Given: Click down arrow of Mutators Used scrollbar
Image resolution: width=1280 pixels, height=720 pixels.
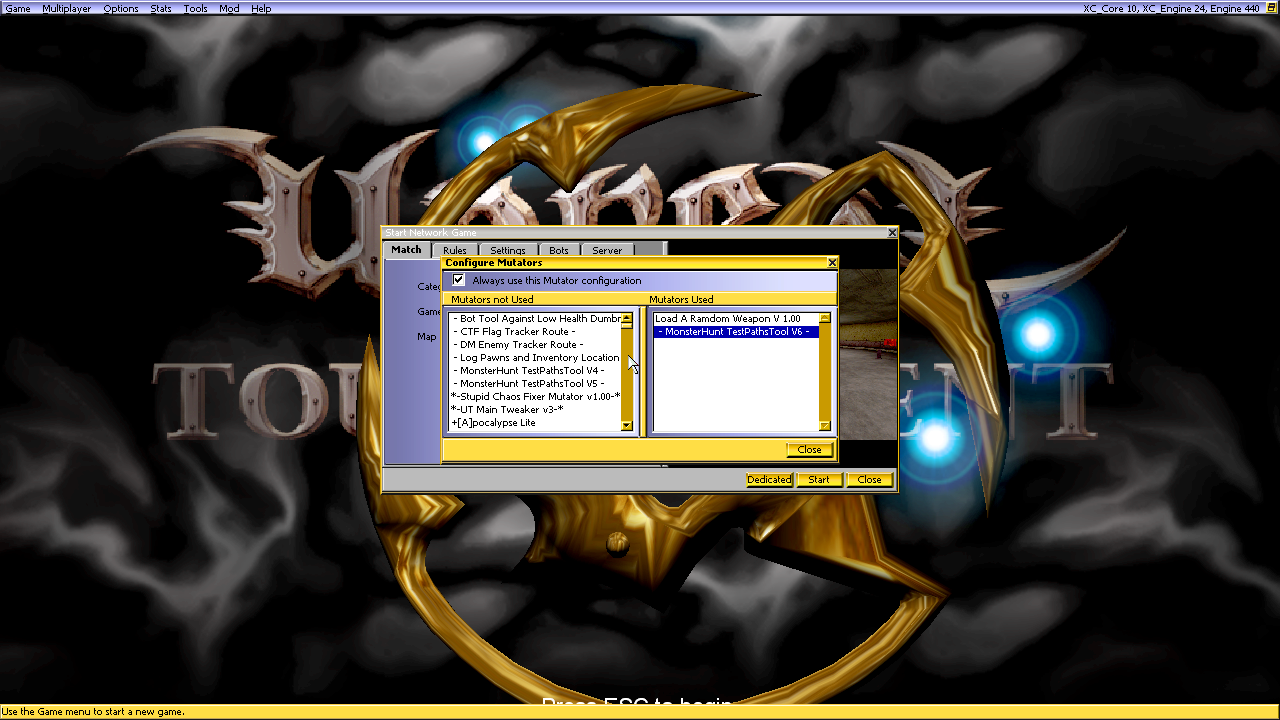Looking at the screenshot, I should 825,426.
